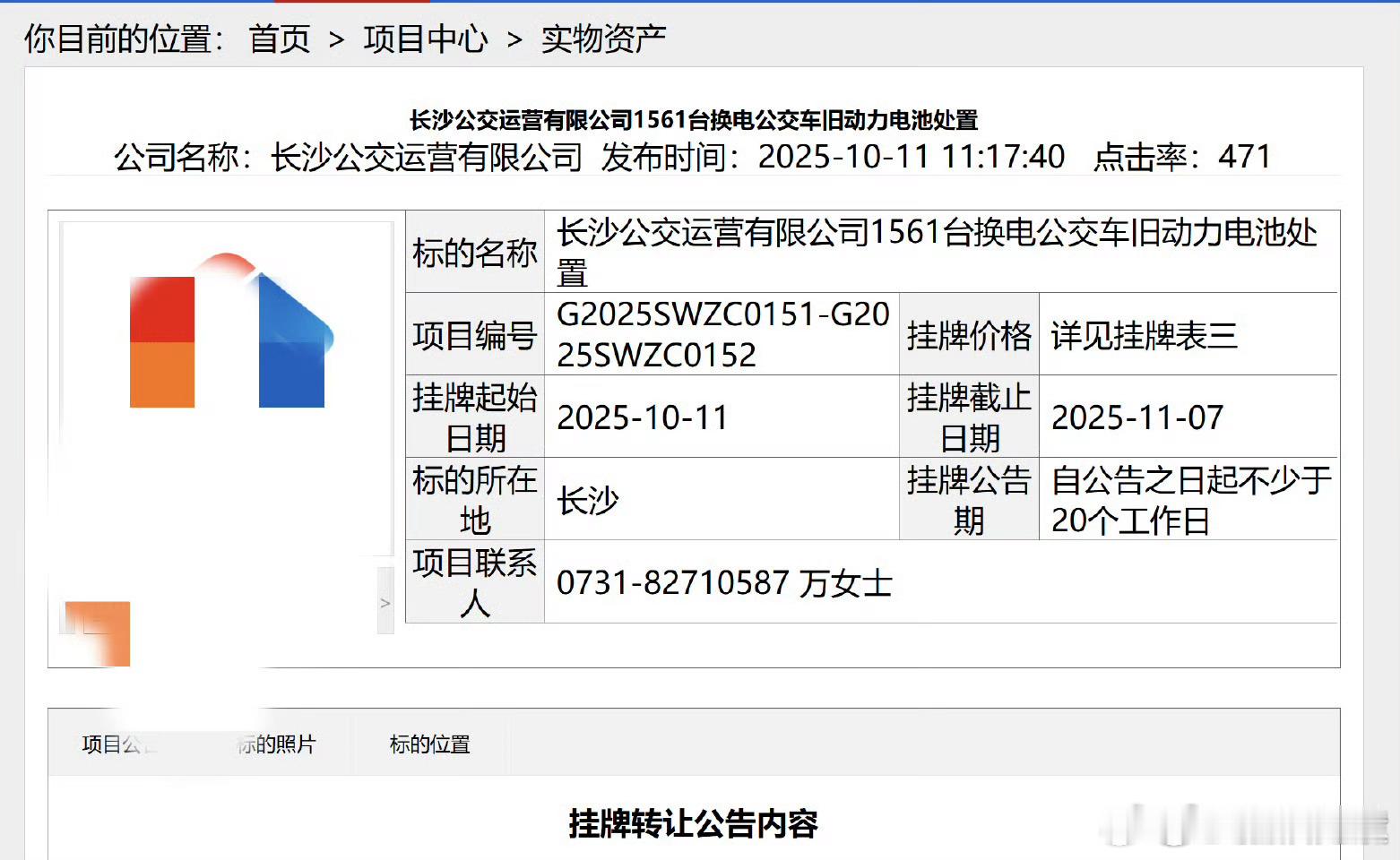This screenshot has width=1400, height=860.
Task: Click the project number G2025SWZC0151-G2025SWZC0152
Action: coord(722,334)
